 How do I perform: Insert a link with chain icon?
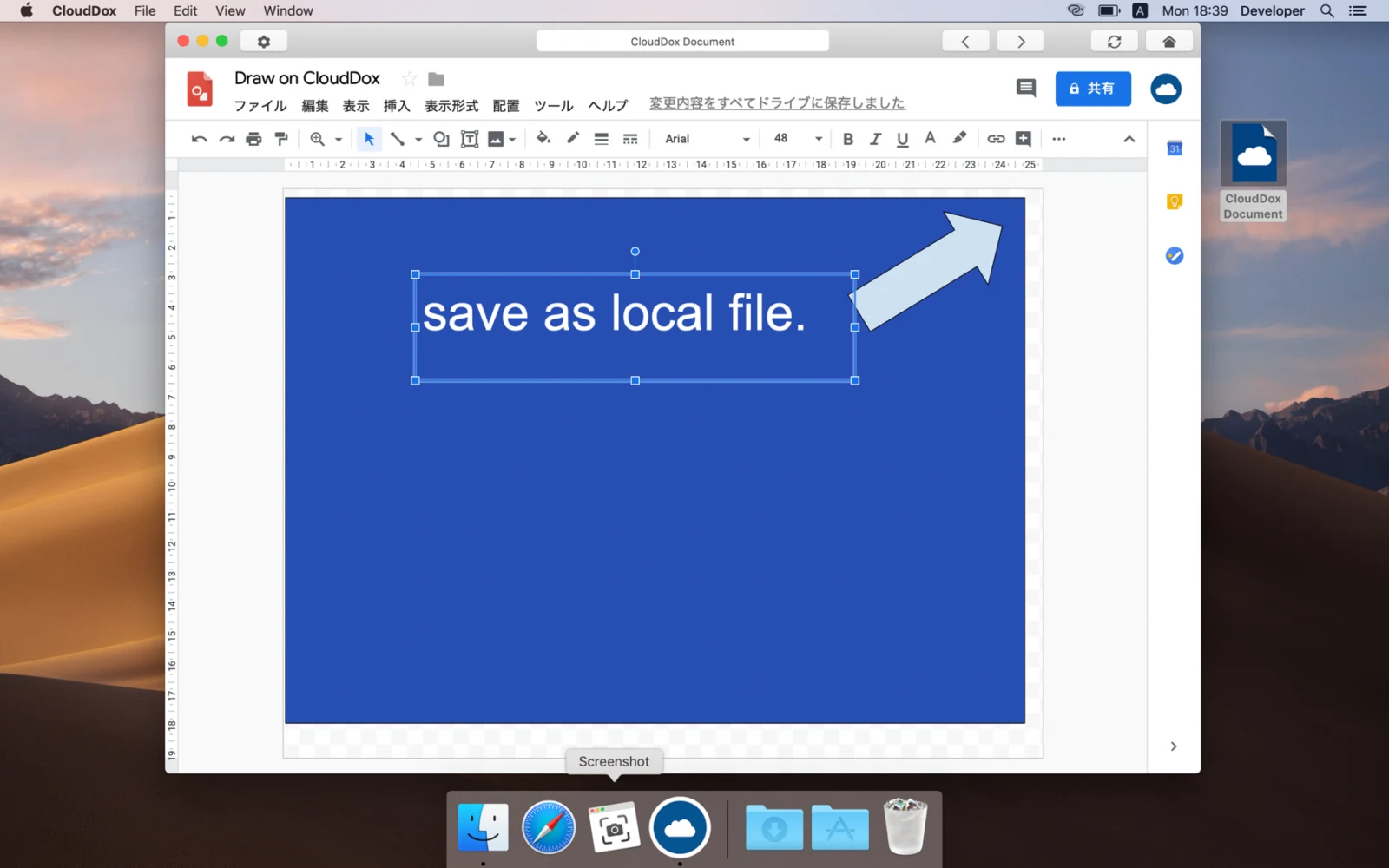point(996,139)
